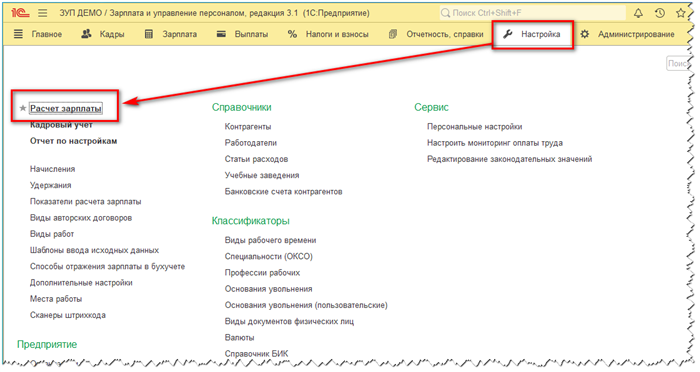Image resolution: width=700 pixels, height=372 pixels.
Task: Click the Справочники group heading
Action: pyautogui.click(x=242, y=107)
